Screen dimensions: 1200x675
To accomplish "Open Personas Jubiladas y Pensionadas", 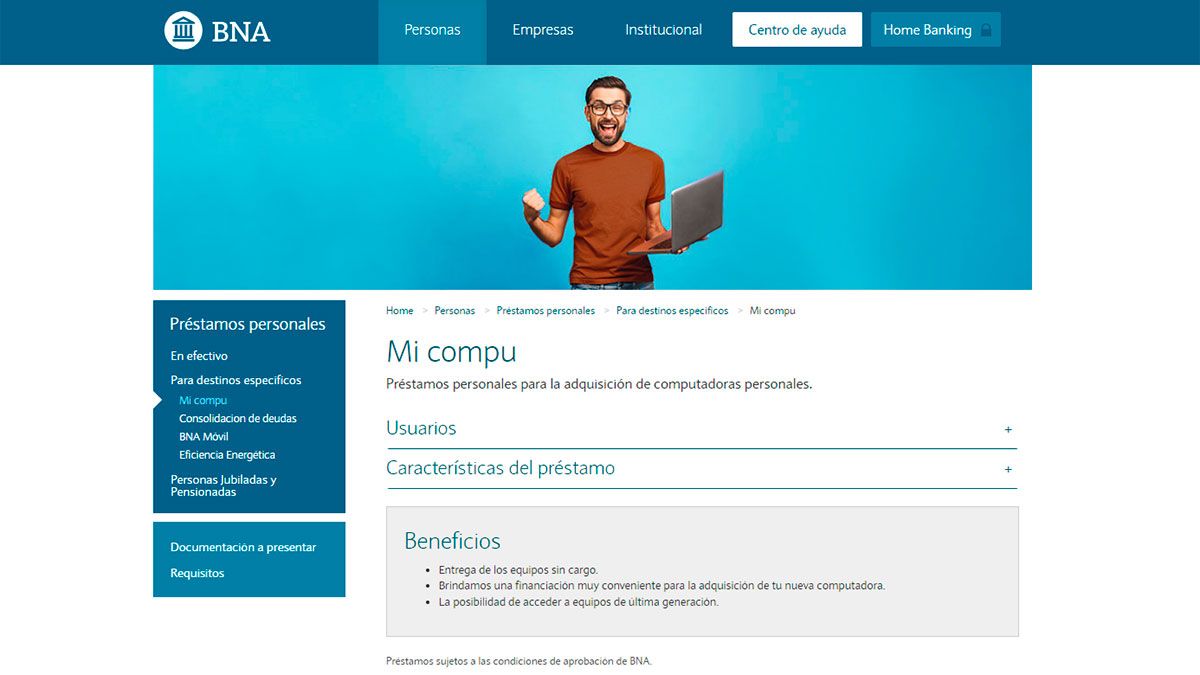I will pos(223,486).
